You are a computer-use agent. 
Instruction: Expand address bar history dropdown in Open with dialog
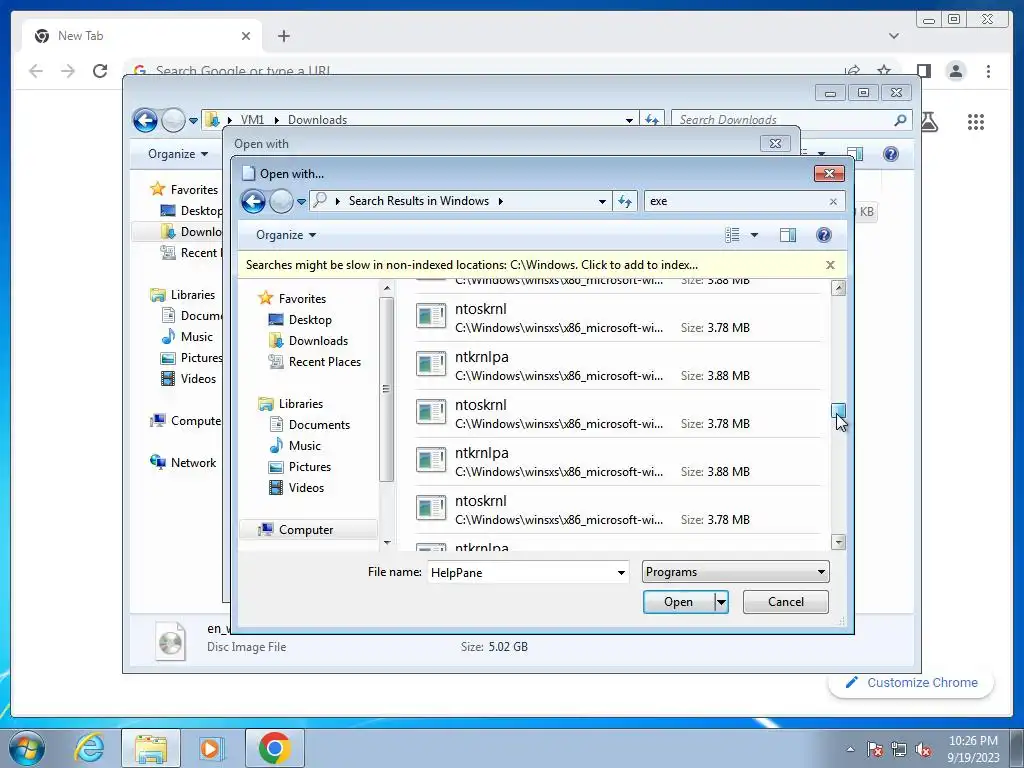(x=602, y=202)
